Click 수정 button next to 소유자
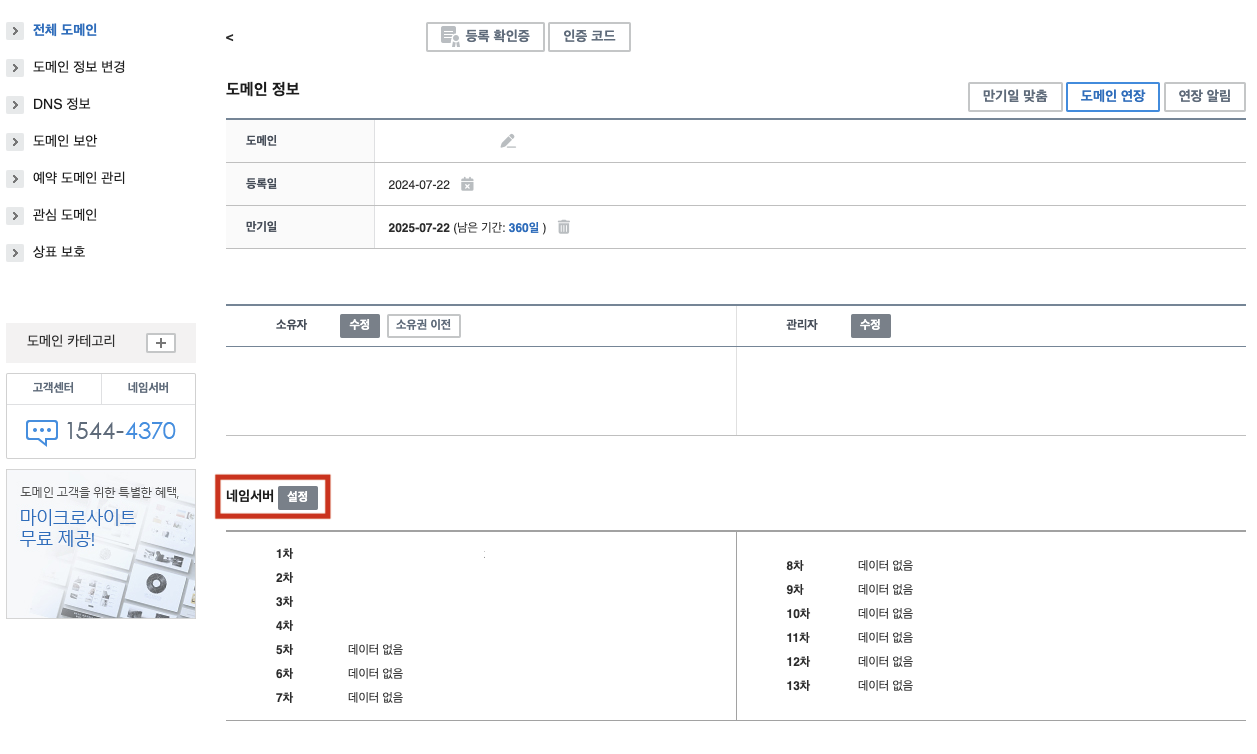Image resolution: width=1257 pixels, height=754 pixels. click(x=360, y=326)
